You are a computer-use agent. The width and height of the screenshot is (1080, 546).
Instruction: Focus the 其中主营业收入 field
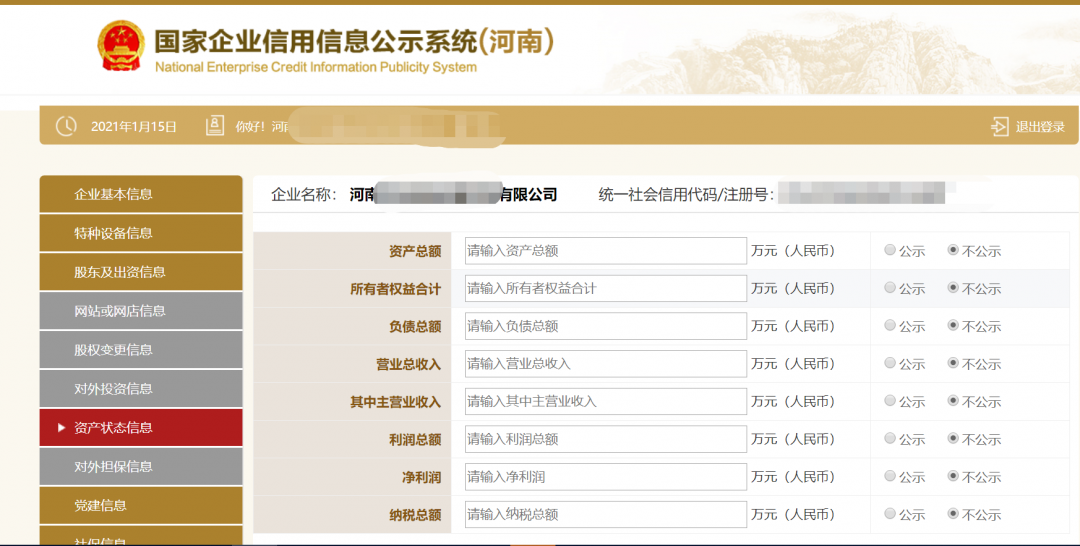click(605, 401)
